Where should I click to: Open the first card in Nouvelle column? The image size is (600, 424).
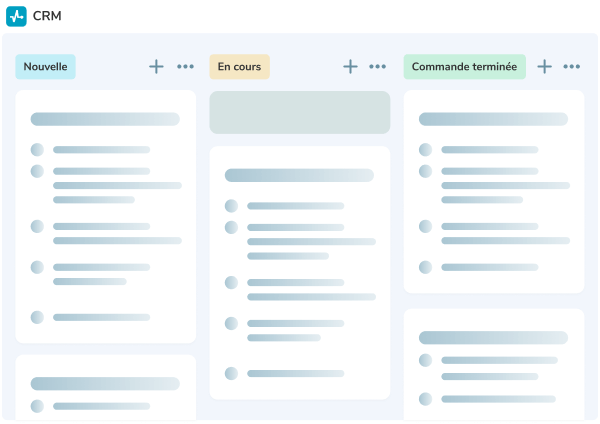tap(105, 215)
